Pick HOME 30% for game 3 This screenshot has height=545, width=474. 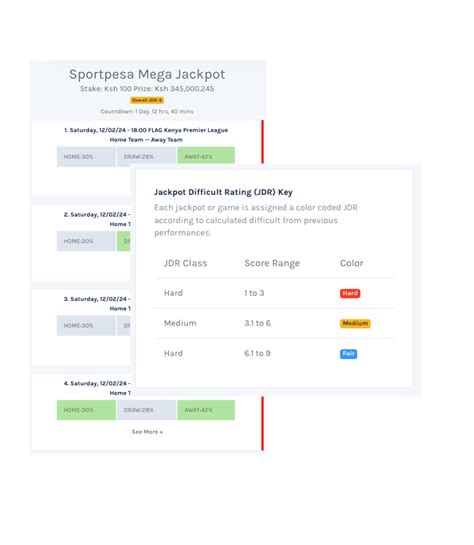click(86, 326)
